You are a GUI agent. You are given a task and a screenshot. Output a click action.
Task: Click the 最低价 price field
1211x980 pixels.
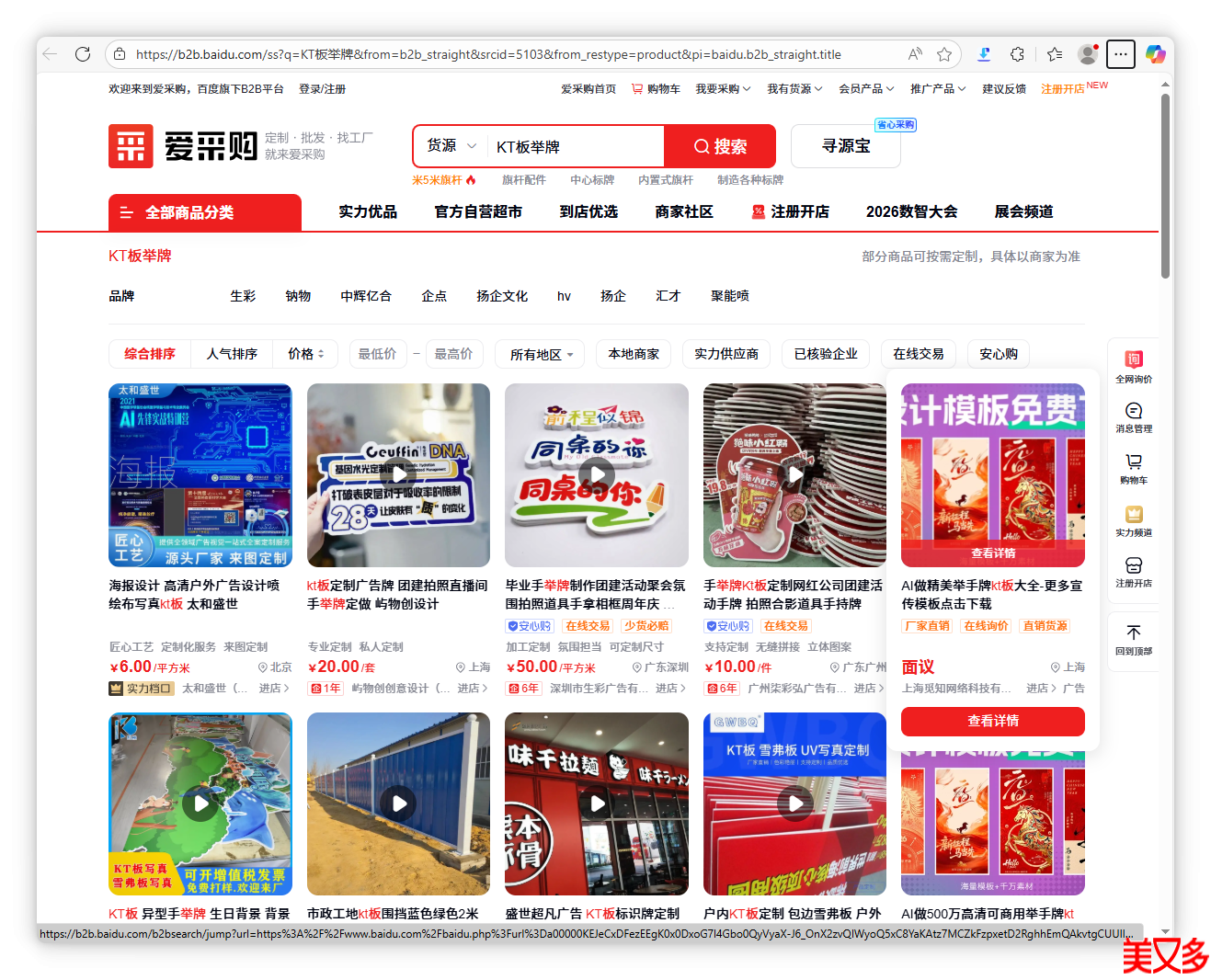[x=378, y=354]
